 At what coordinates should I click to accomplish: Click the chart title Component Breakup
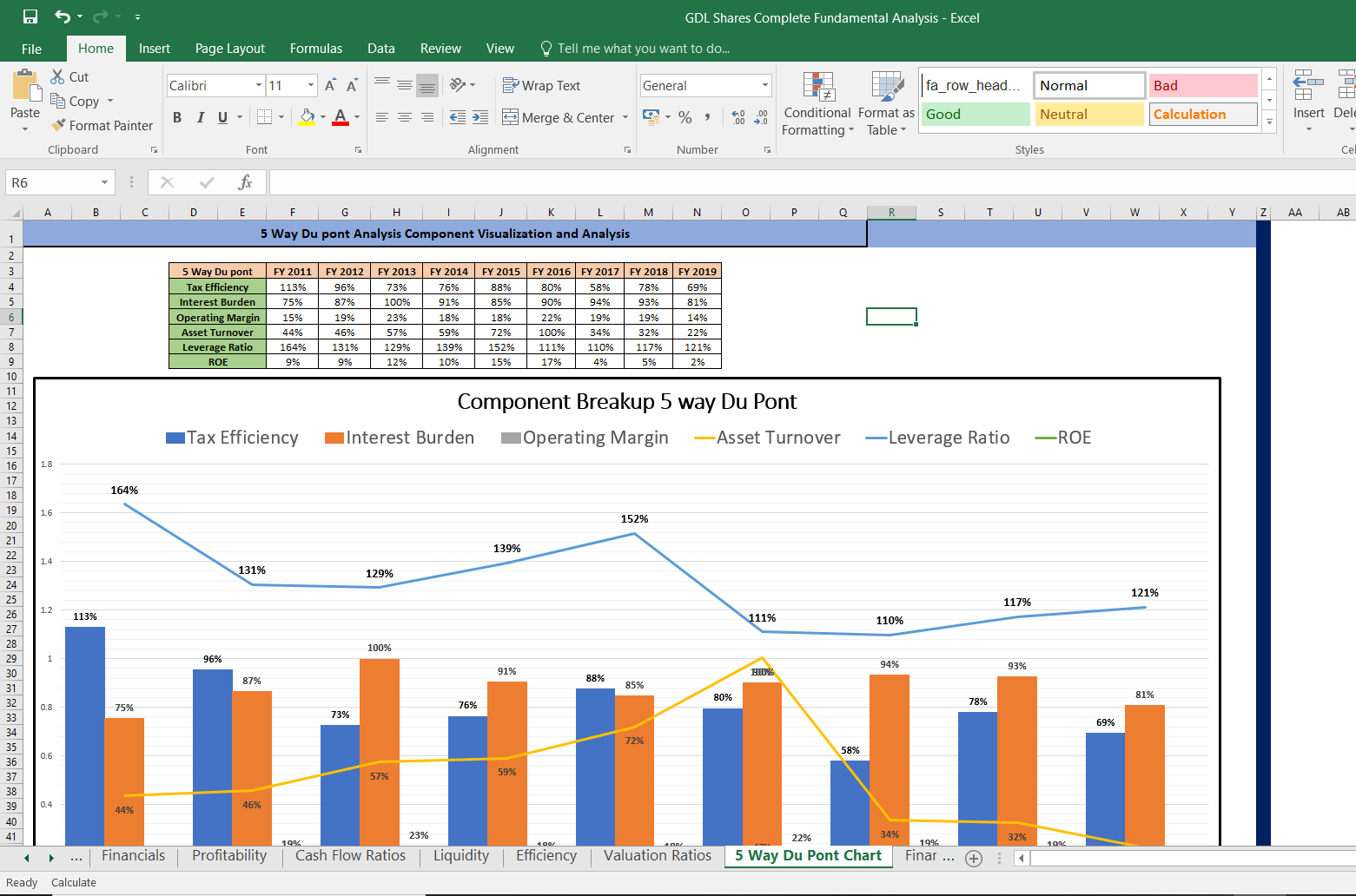(626, 401)
